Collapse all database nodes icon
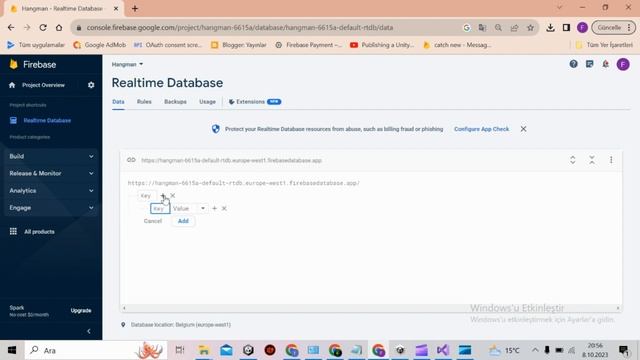This screenshot has width=640, height=360. click(x=592, y=160)
